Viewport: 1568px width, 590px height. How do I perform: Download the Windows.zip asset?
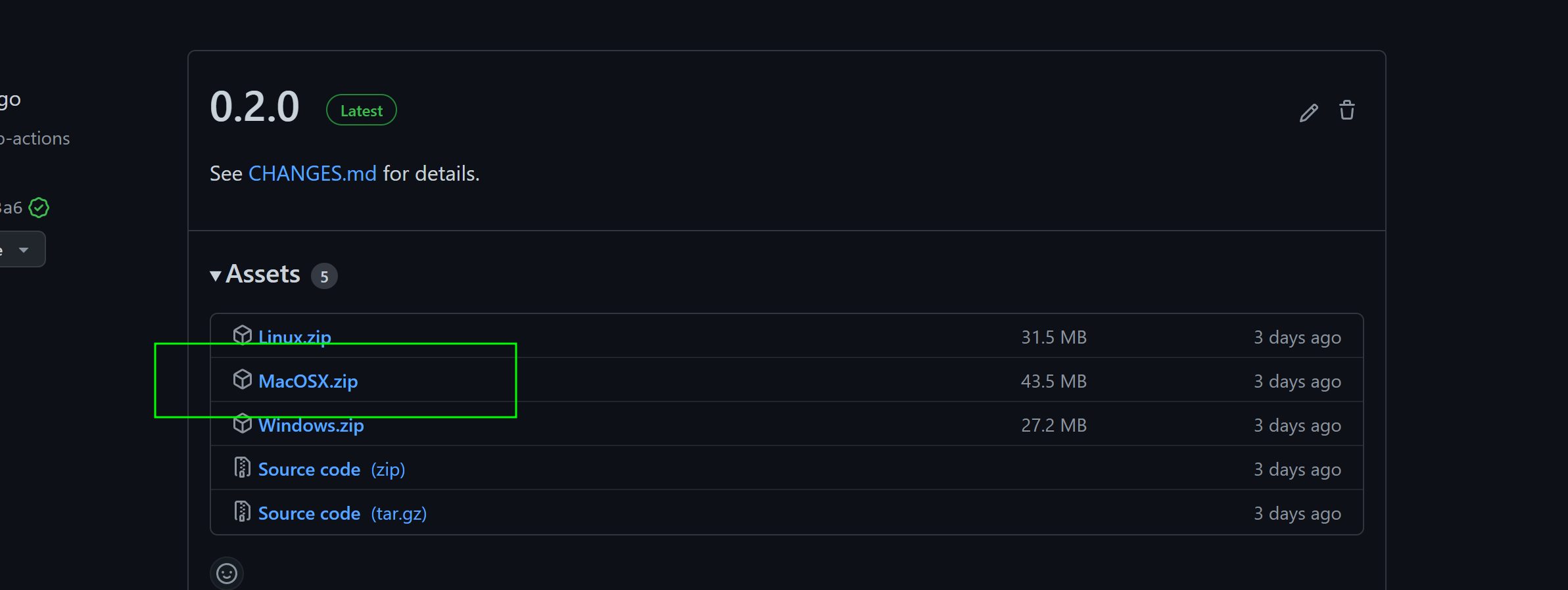[311, 425]
